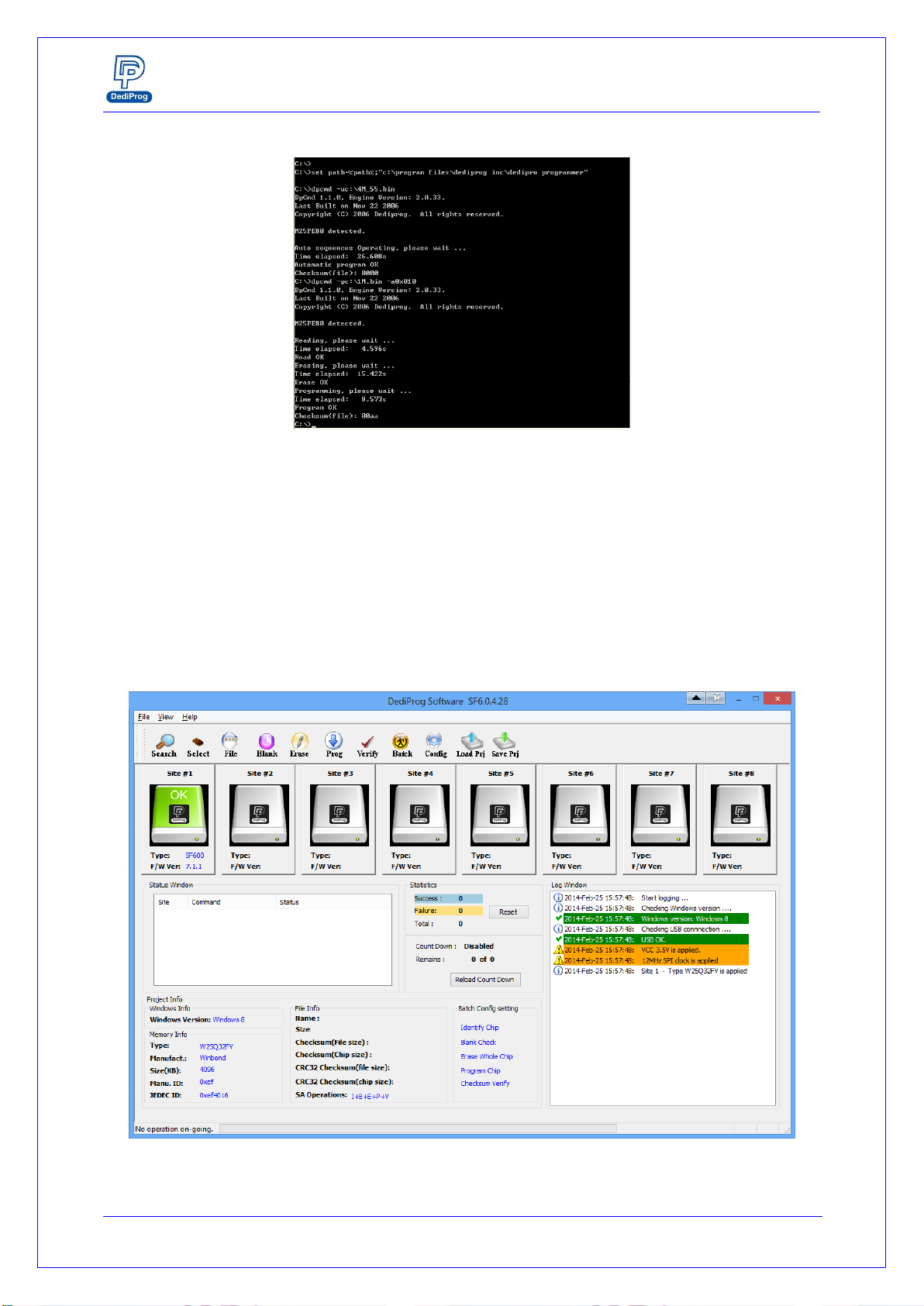The width and height of the screenshot is (924, 1306).
Task: Click the blue Success count field
Action: coord(448,898)
